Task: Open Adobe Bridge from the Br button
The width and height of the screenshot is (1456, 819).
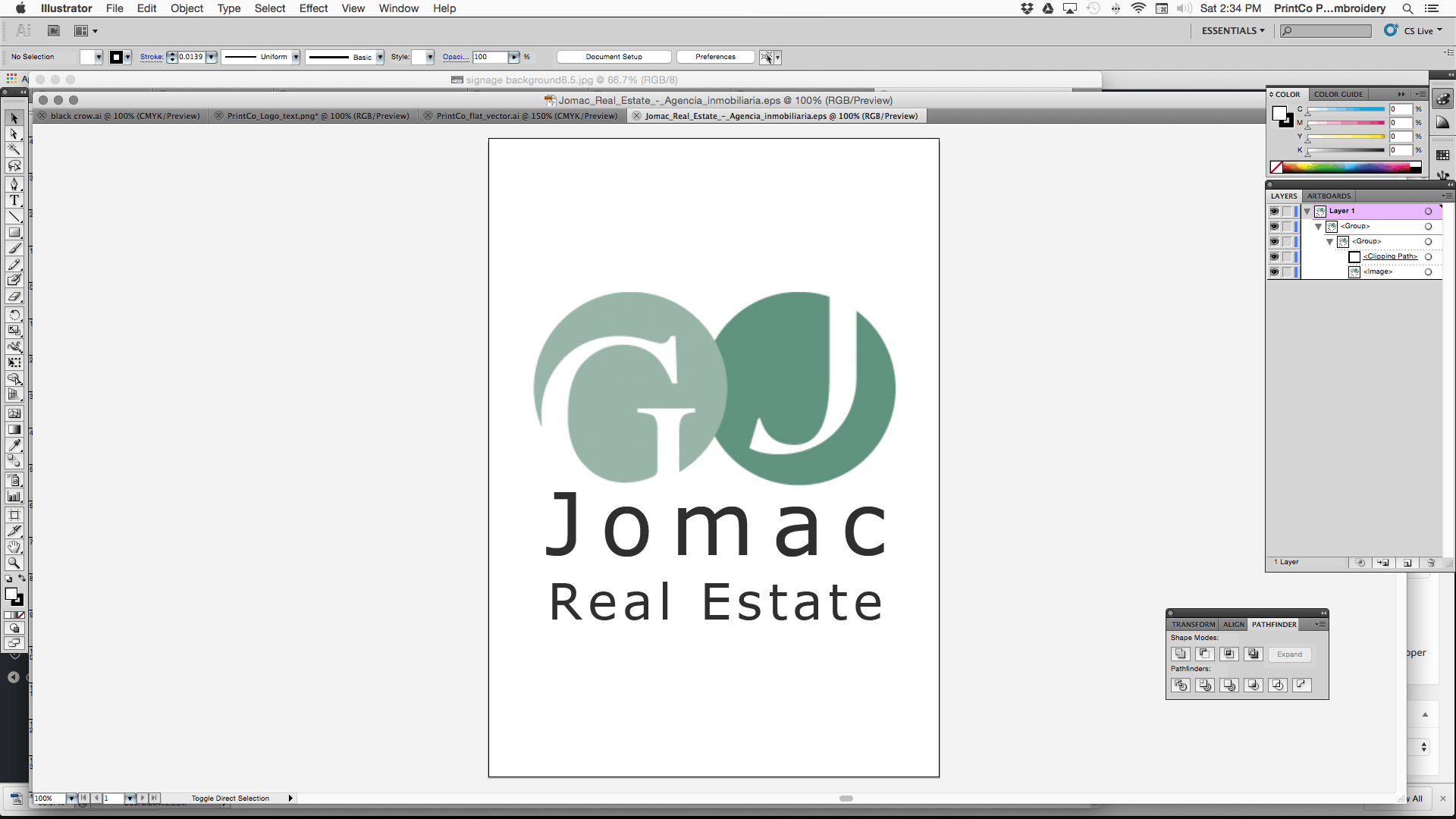Action: [54, 31]
